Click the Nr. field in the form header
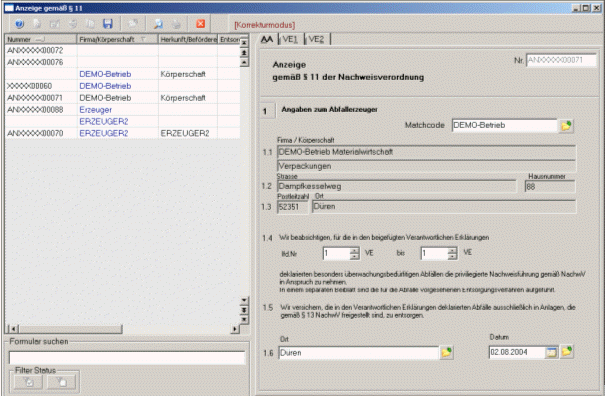This screenshot has width=605, height=396. pyautogui.click(x=561, y=60)
